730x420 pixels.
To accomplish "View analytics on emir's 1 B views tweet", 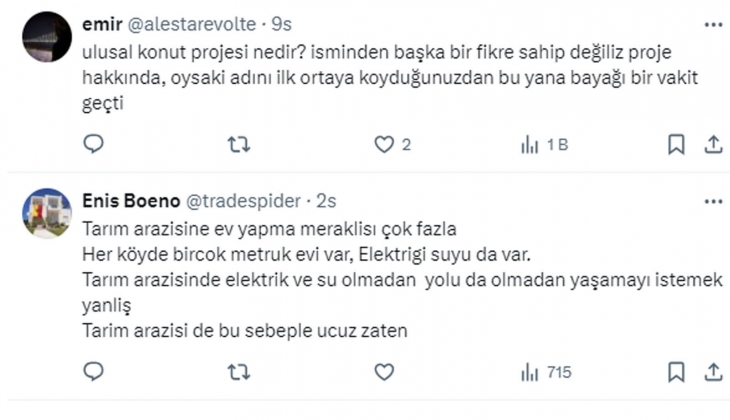I will tap(530, 146).
